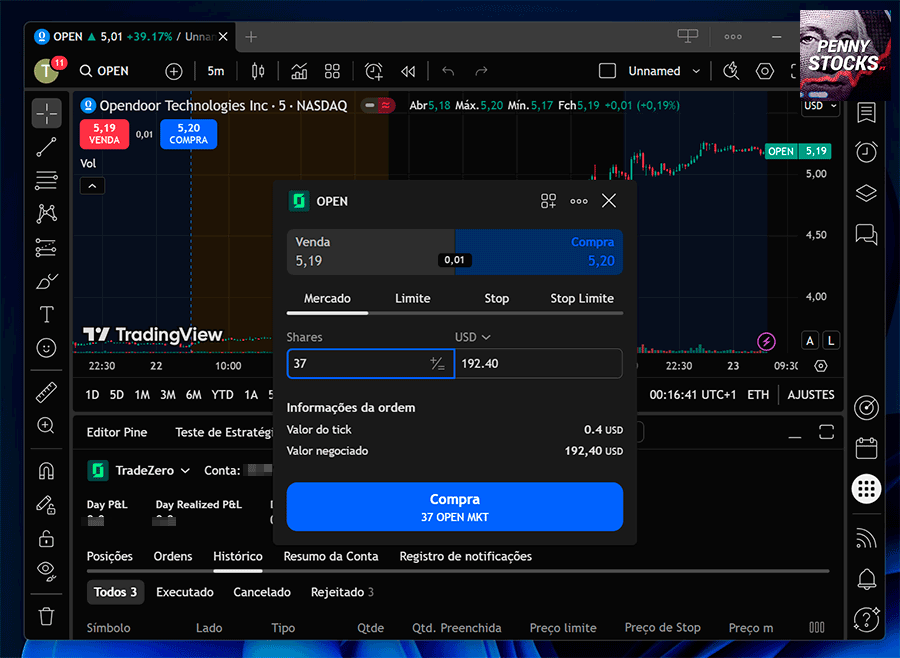
Task: Open Registro de notificações tab
Action: 465,556
